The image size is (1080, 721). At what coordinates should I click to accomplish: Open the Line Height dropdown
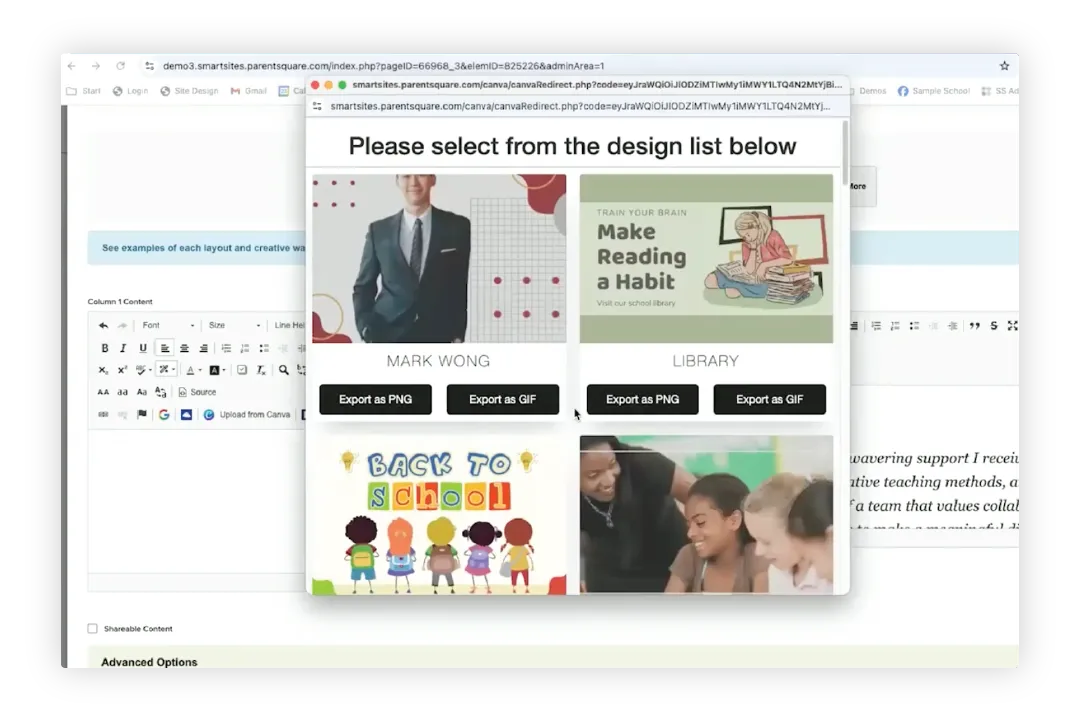pyautogui.click(x=289, y=325)
